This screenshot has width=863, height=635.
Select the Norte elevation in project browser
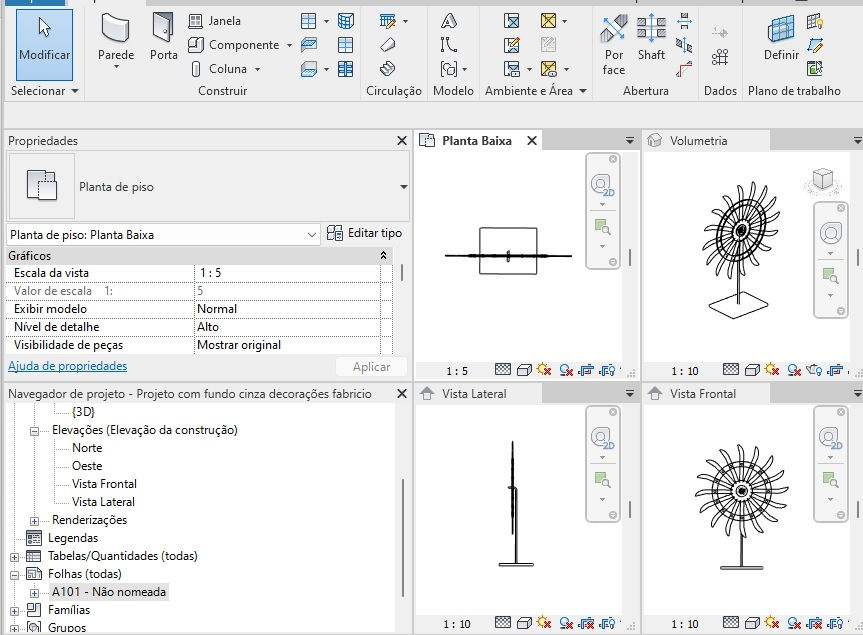87,447
